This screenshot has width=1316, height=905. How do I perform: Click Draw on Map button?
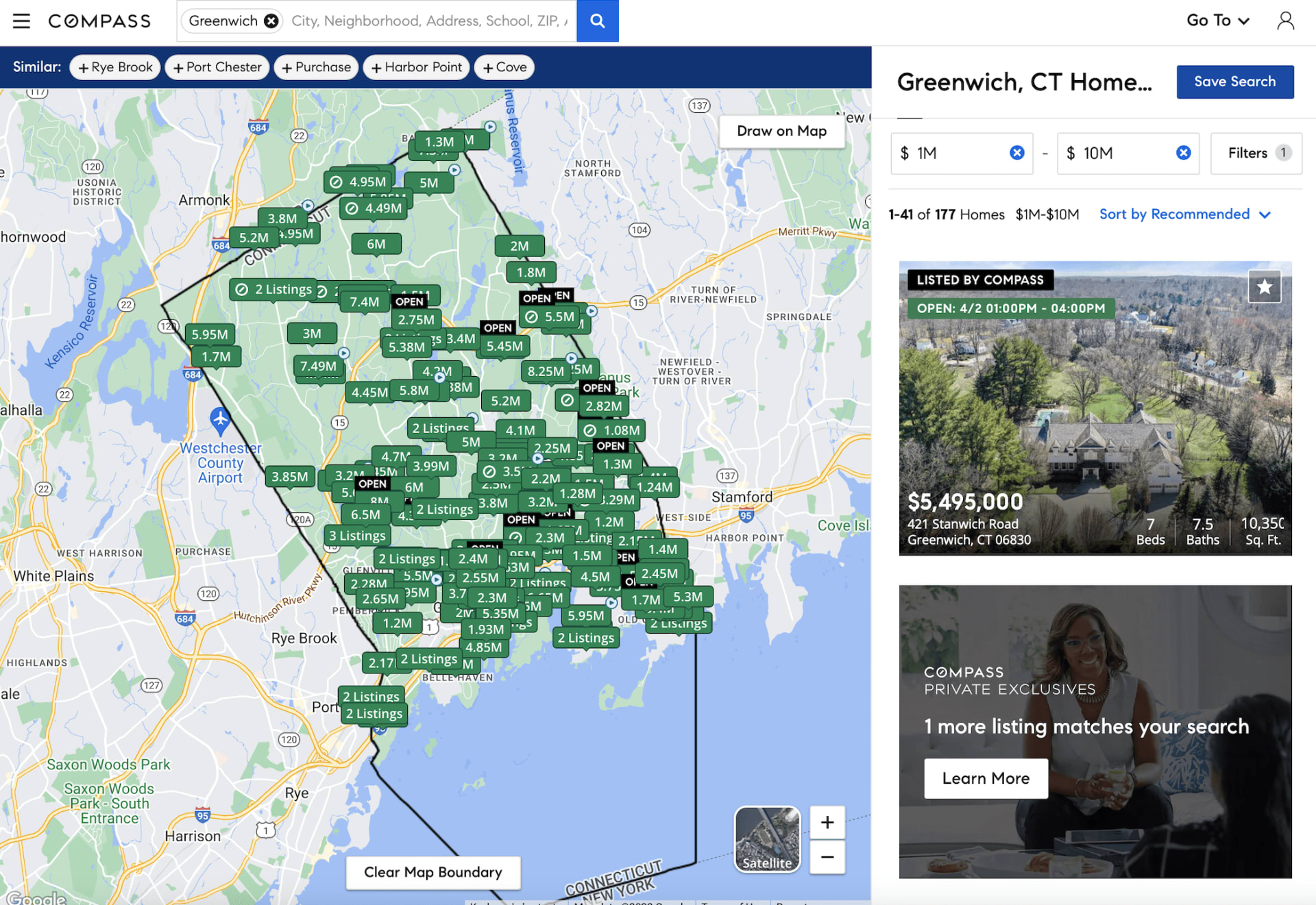(781, 131)
